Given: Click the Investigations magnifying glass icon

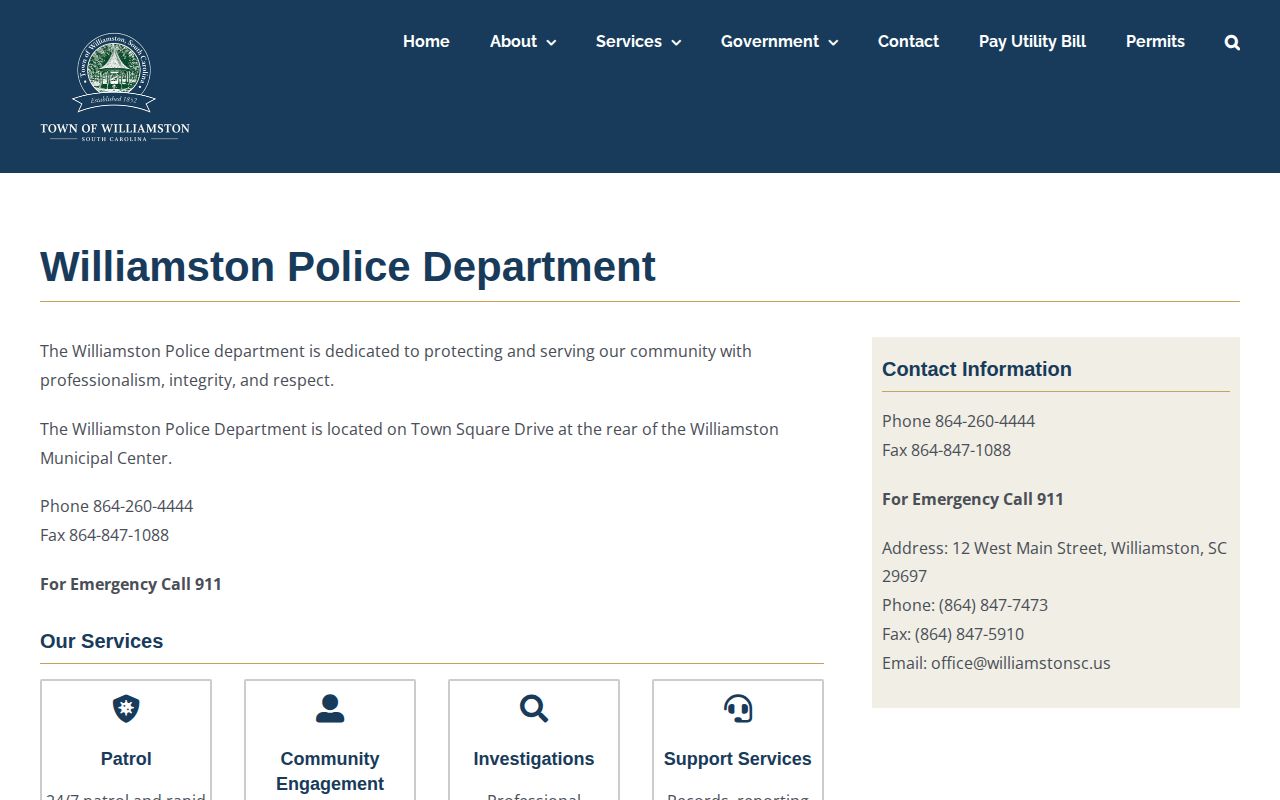Looking at the screenshot, I should tap(534, 709).
